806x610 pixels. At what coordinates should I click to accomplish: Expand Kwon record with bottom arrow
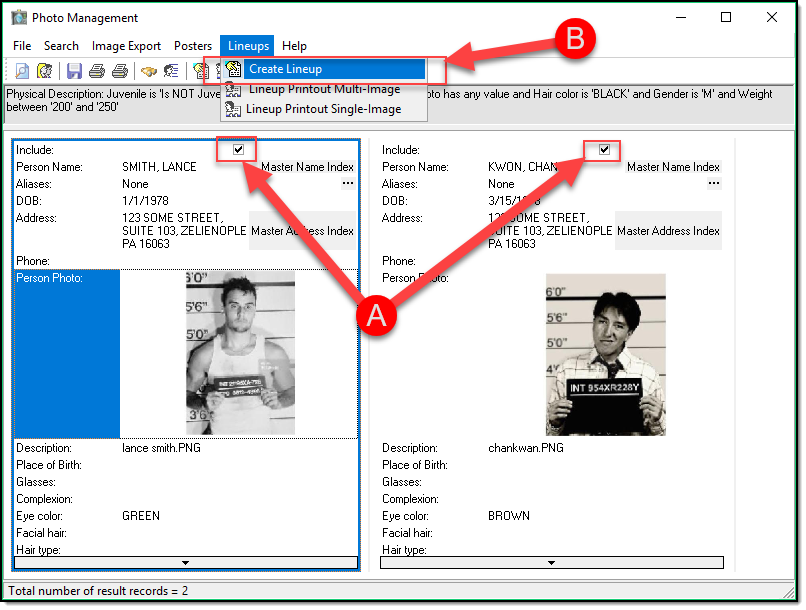click(551, 563)
